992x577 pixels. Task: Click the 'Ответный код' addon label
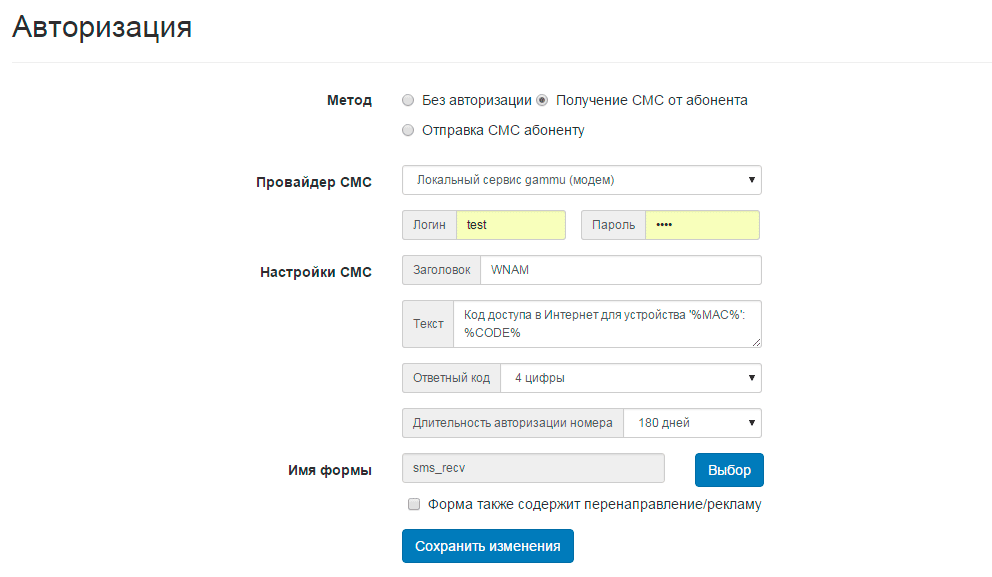[452, 378]
